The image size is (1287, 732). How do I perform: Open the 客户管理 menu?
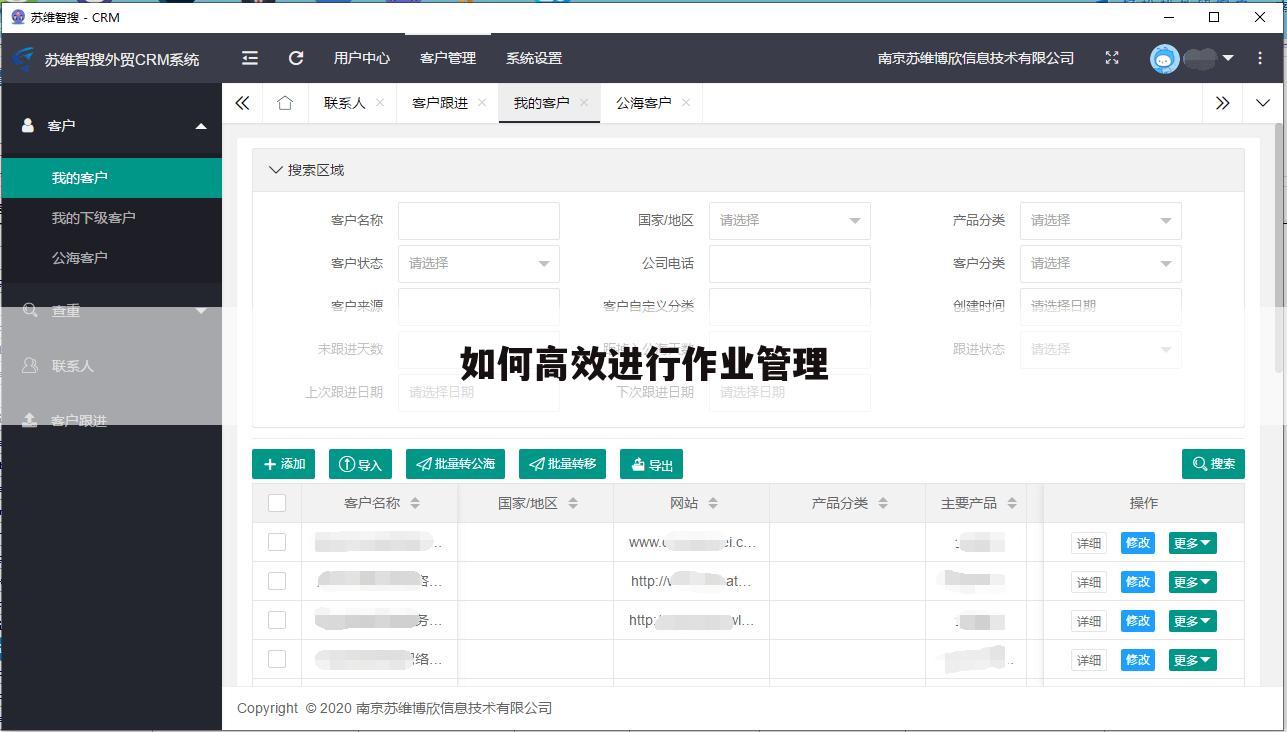coord(448,58)
